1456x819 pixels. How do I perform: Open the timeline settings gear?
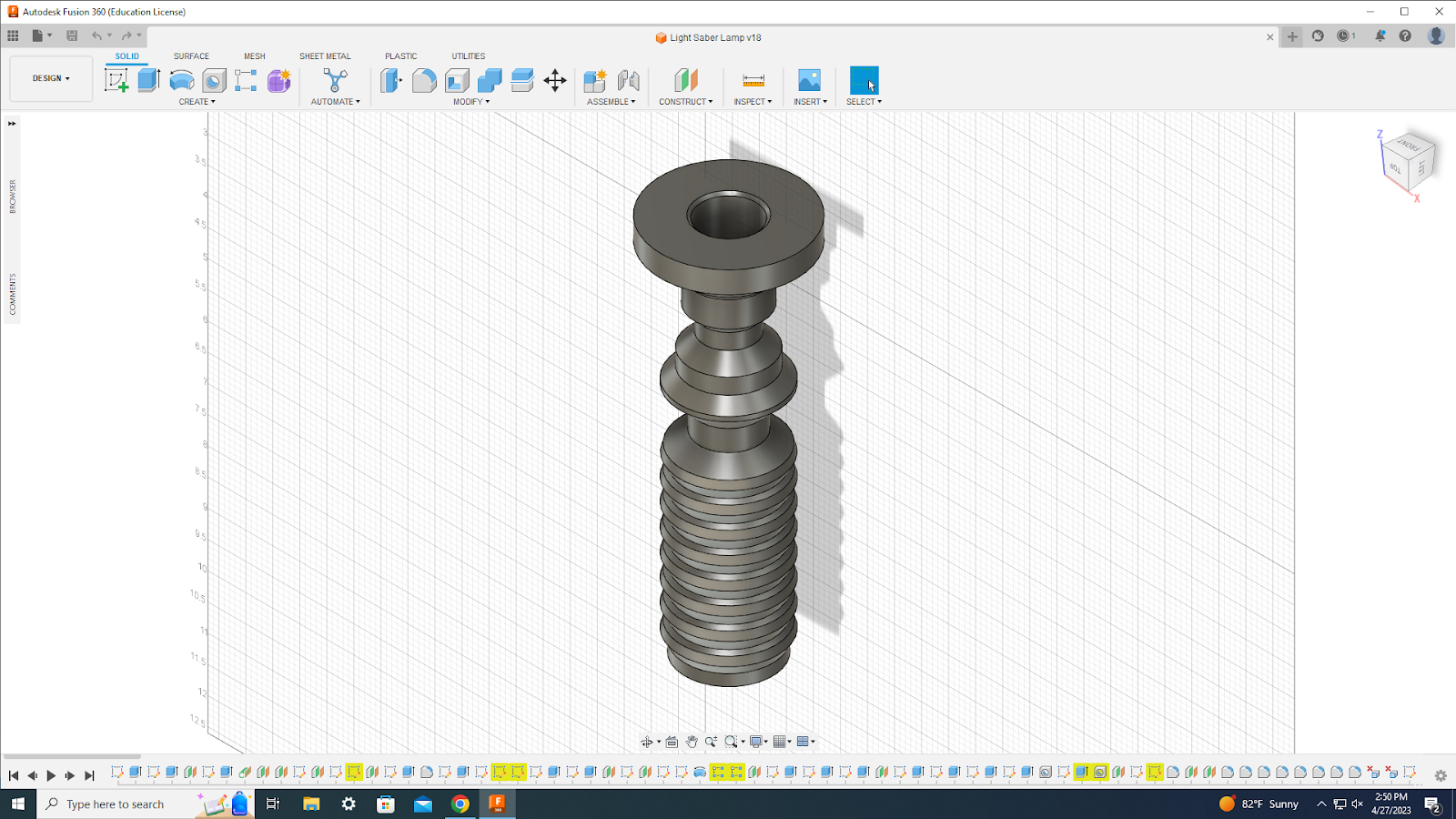coord(1441,775)
